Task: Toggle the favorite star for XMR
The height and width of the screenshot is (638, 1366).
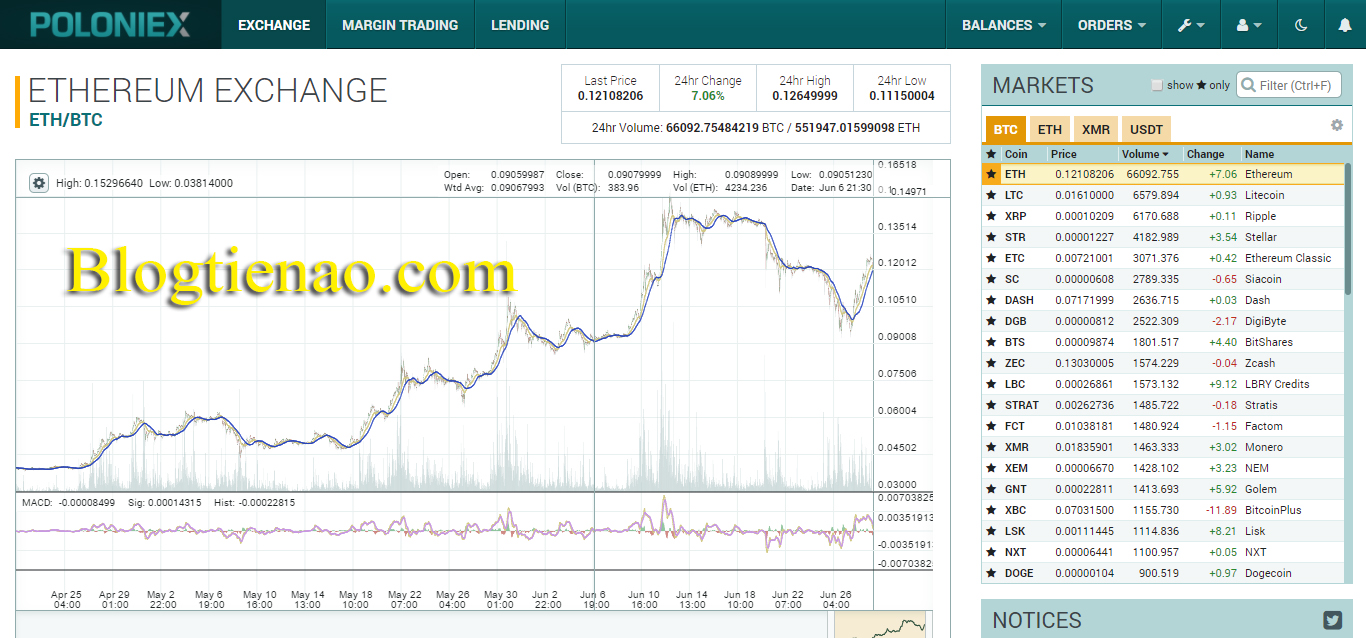Action: click(991, 447)
